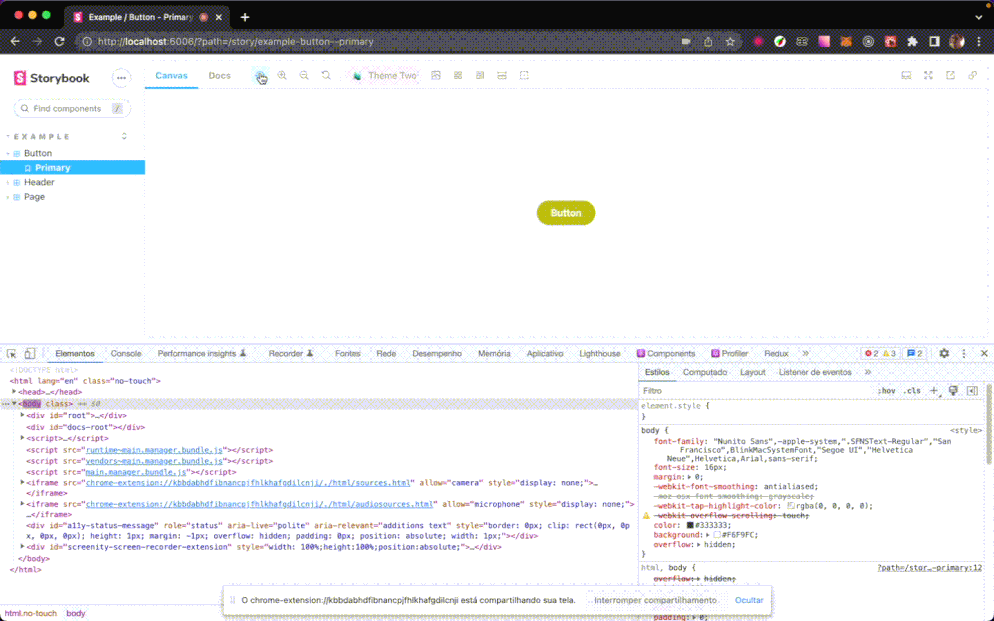Expand the Header component in sidebar
The image size is (994, 621).
39,182
